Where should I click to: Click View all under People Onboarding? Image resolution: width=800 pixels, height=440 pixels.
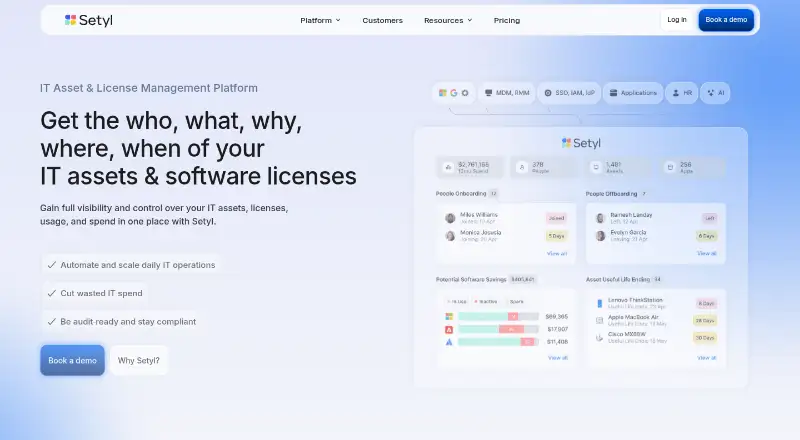coord(557,254)
